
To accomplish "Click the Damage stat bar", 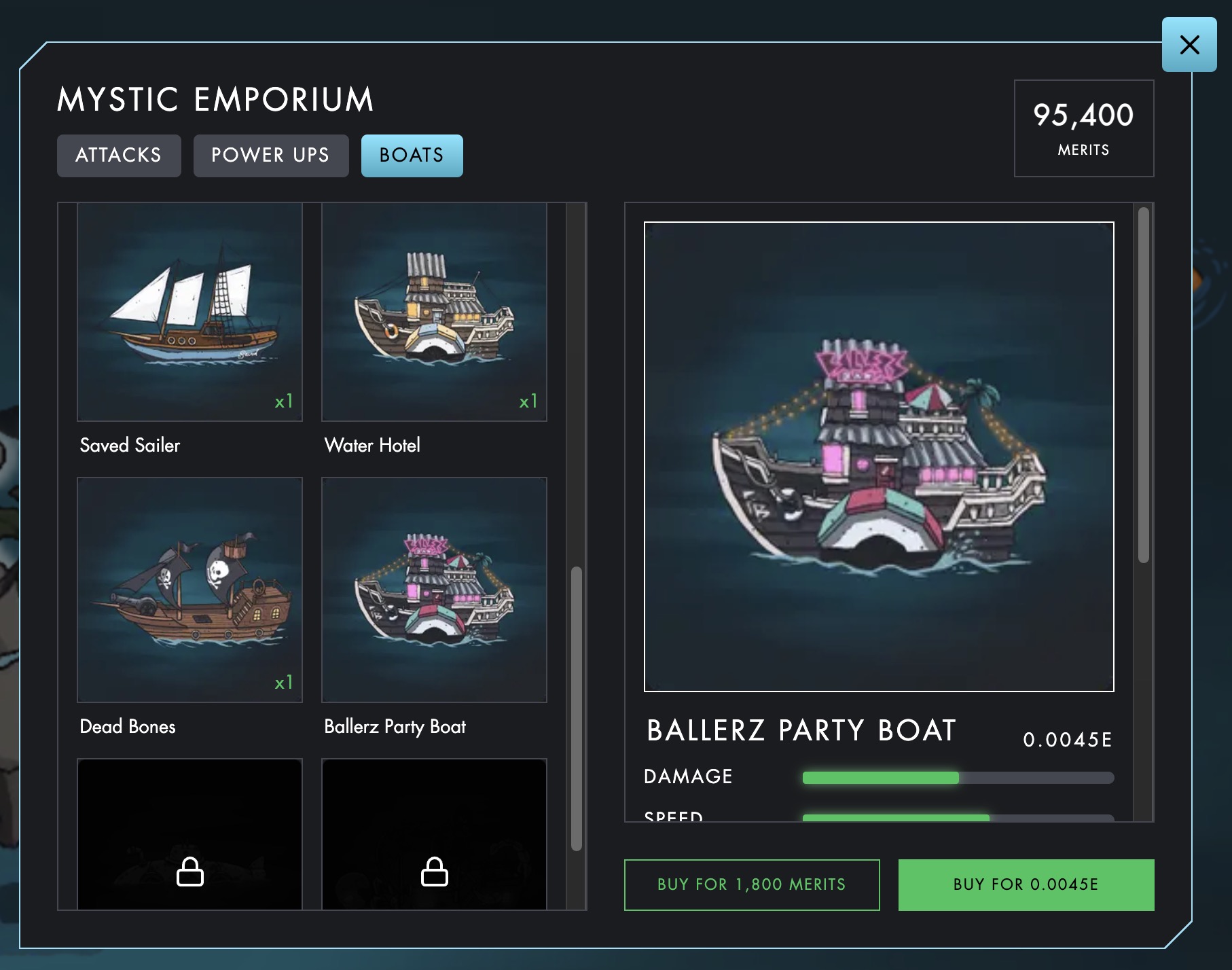I will (958, 778).
